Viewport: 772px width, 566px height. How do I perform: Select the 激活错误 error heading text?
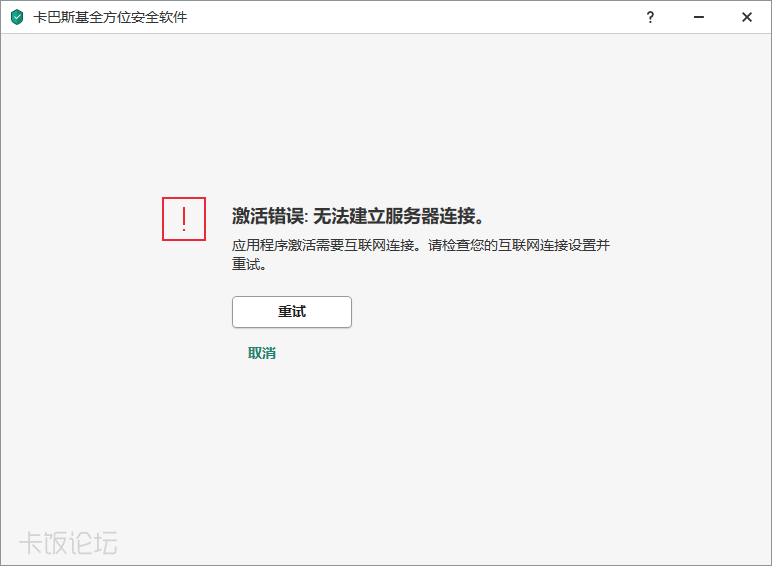(358, 216)
